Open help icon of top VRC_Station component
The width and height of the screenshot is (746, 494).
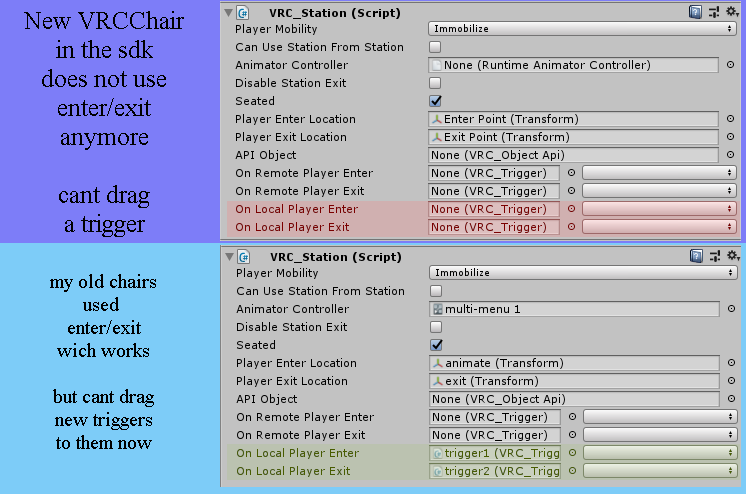pyautogui.click(x=695, y=12)
